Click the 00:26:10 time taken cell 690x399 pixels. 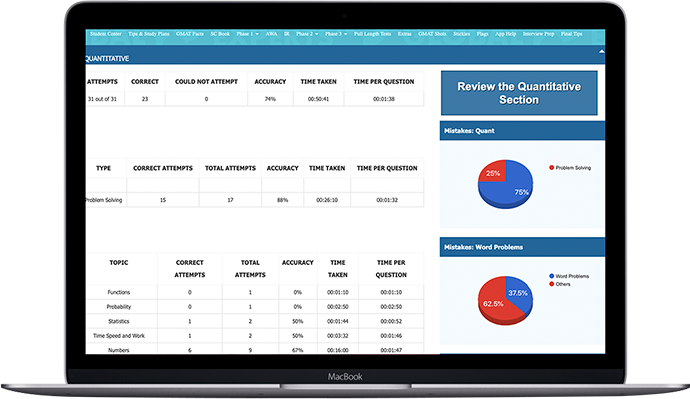point(327,200)
